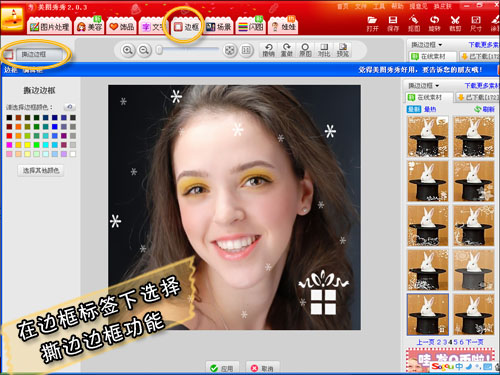Pick the white color swatch
Viewport: 500px width, 375px height.
(x=73, y=154)
